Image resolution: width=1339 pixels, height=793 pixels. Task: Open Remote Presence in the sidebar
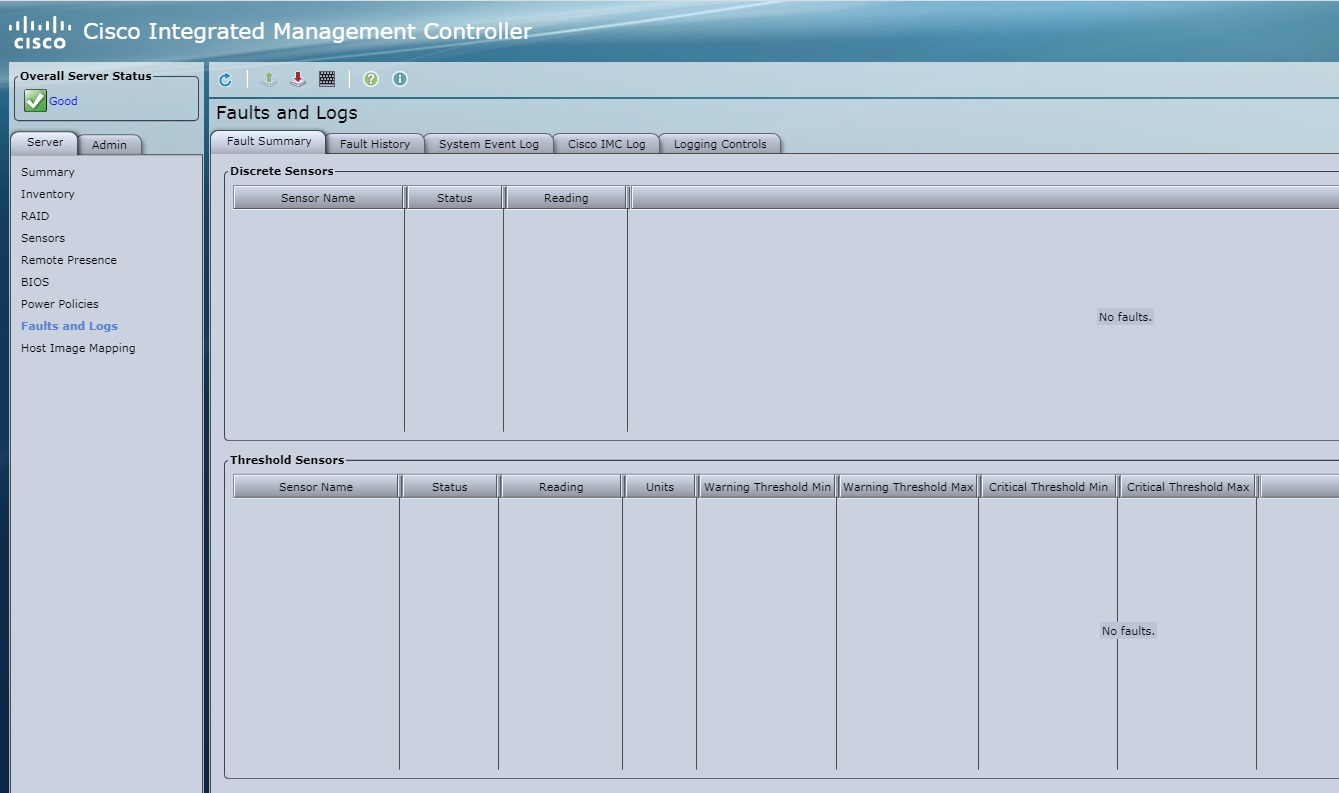pyautogui.click(x=69, y=260)
